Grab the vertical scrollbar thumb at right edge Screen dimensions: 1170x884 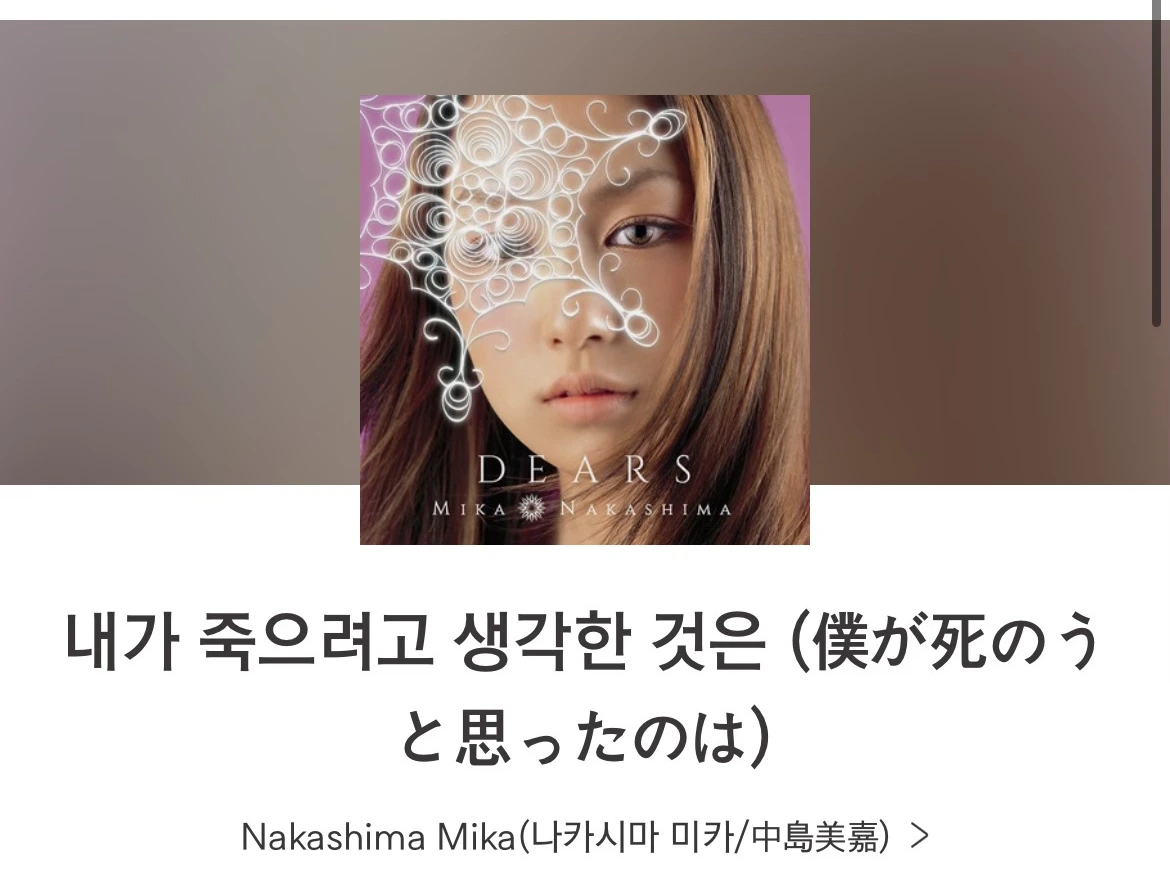pos(1157,163)
